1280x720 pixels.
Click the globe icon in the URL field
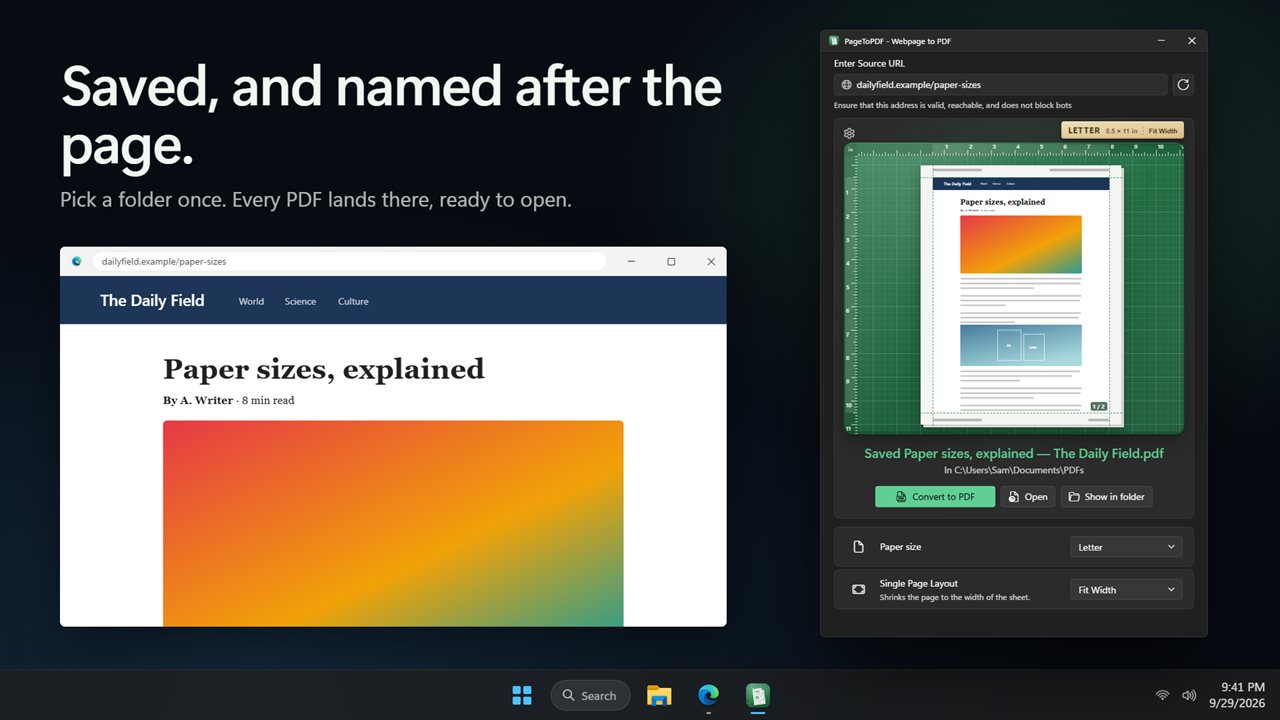(847, 85)
